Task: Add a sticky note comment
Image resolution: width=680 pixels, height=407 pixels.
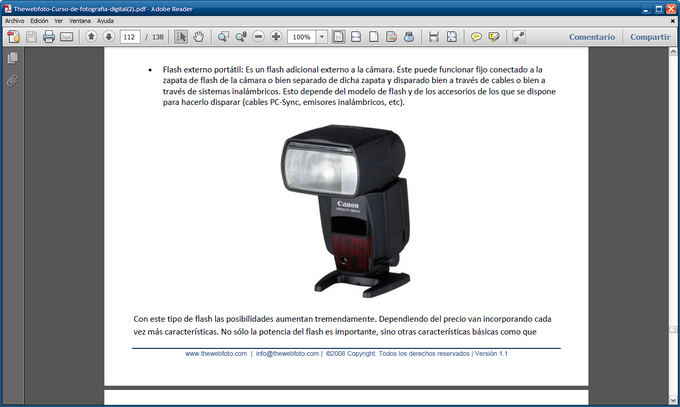Action: [x=476, y=37]
